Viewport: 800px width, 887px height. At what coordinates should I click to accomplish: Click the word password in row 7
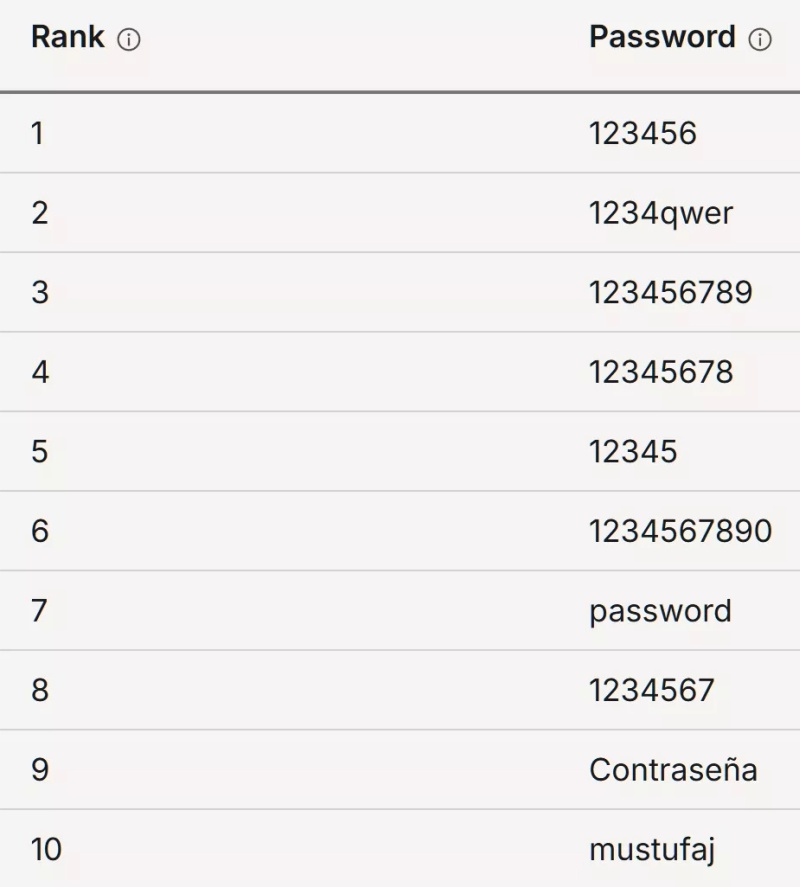click(660, 611)
